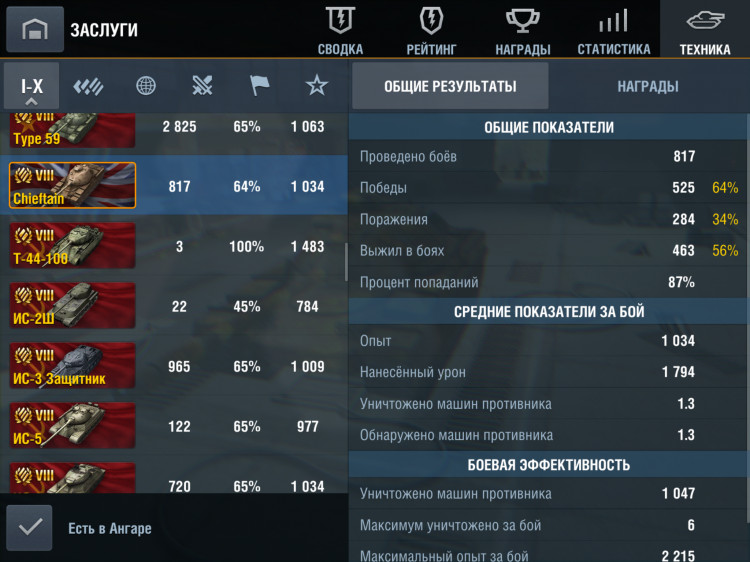The width and height of the screenshot is (750, 562).
Task: Click the tank list scrollbar handle
Action: click(x=346, y=262)
